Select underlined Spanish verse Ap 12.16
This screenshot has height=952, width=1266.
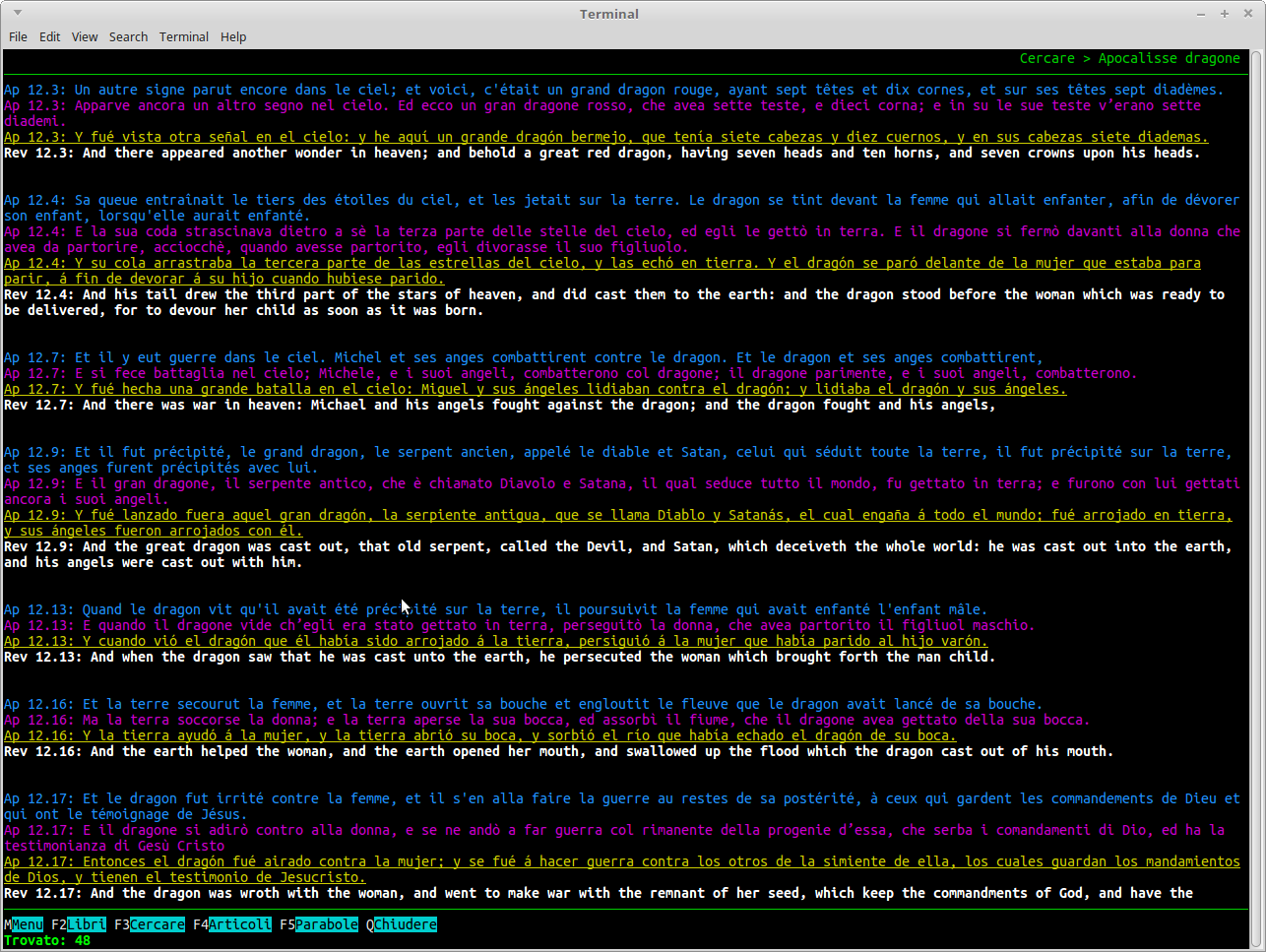(480, 735)
